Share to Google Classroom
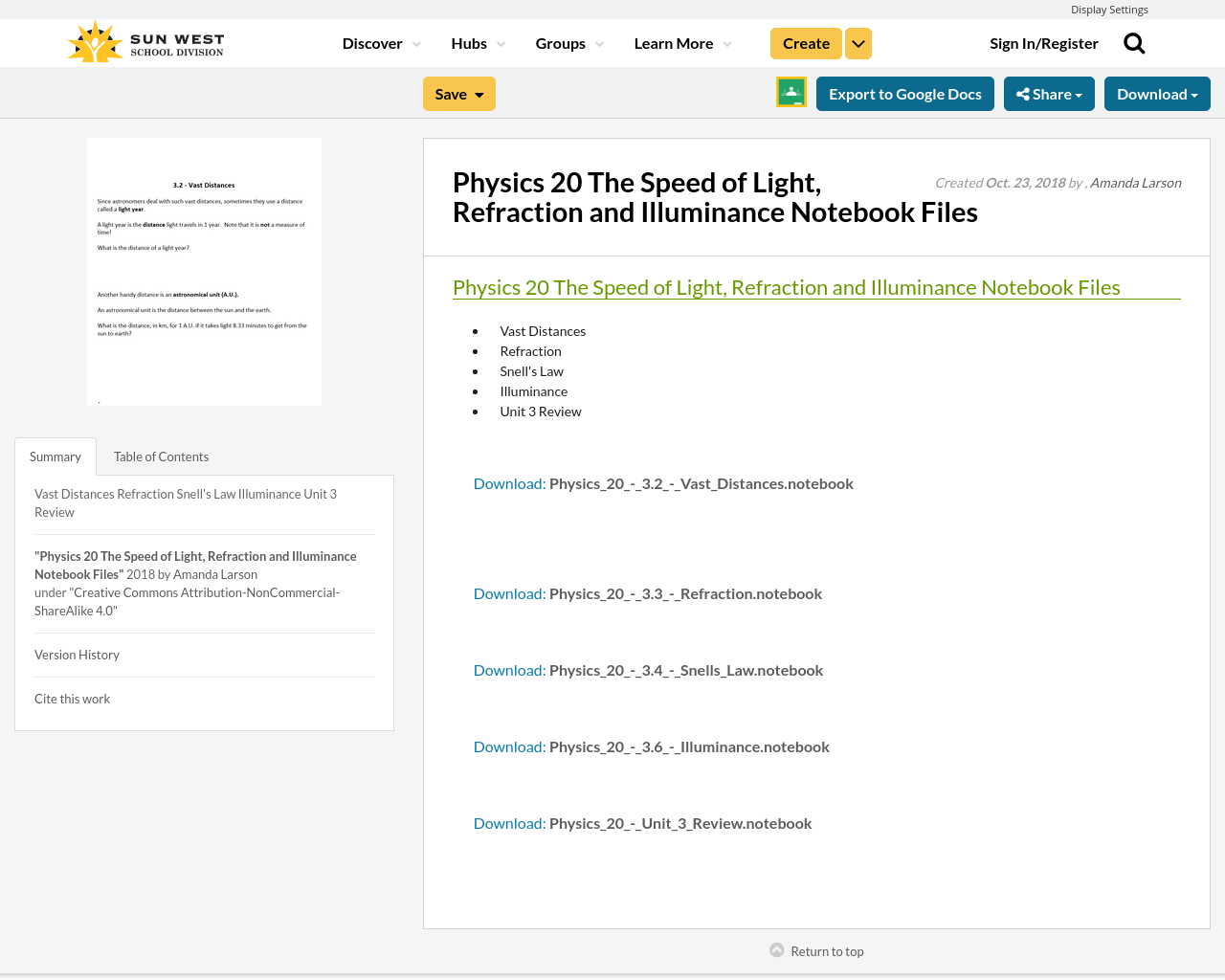1225x980 pixels. (x=791, y=93)
